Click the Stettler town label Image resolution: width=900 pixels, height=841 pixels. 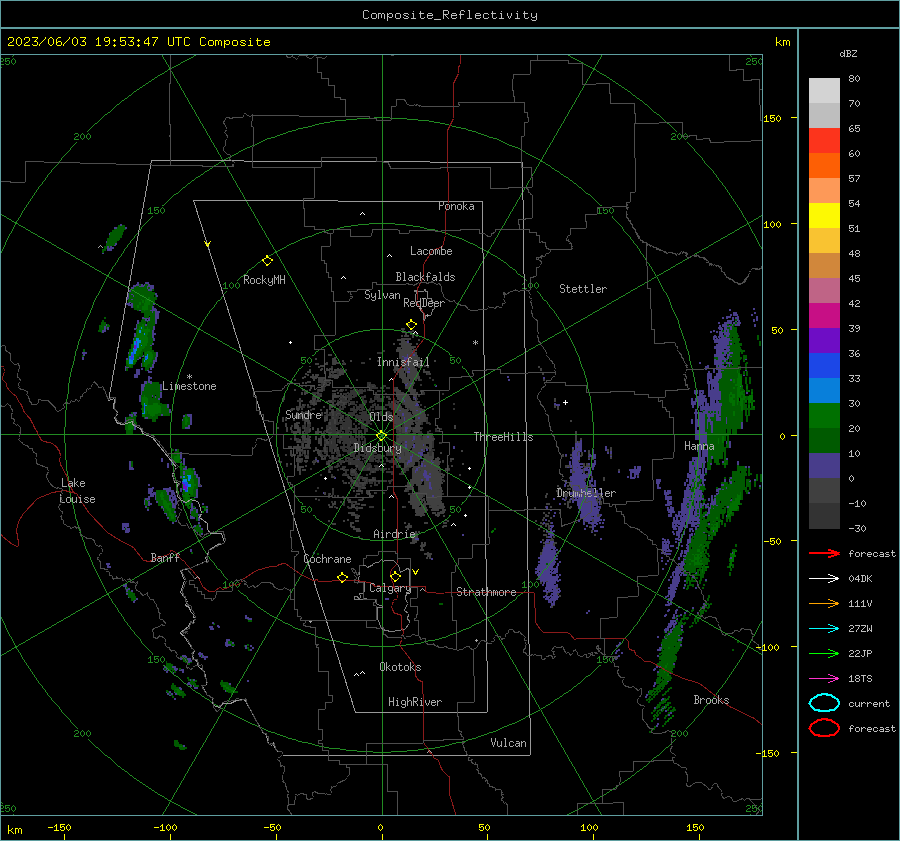pos(583,289)
